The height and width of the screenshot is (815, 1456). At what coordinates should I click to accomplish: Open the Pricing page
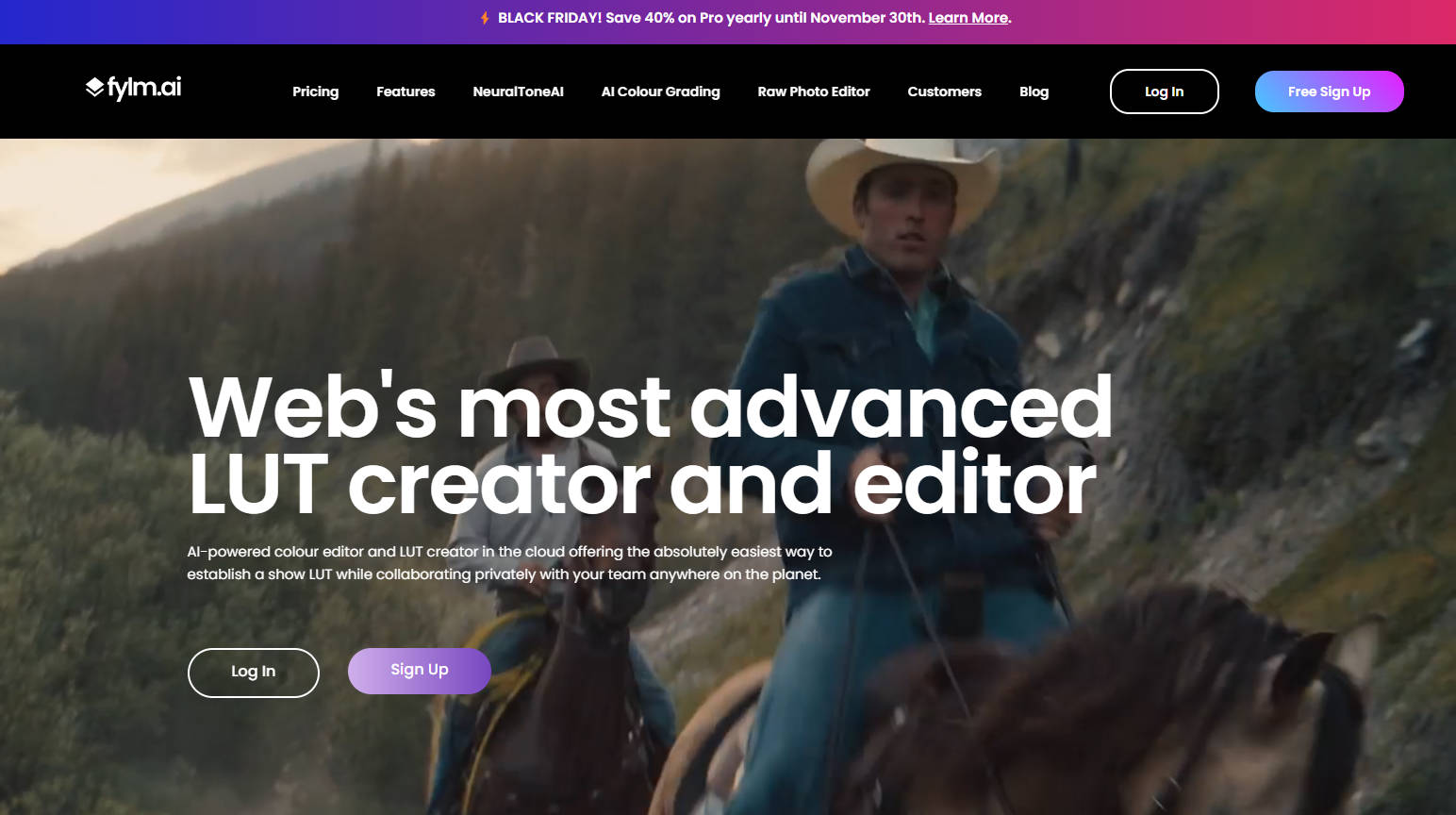click(x=315, y=91)
